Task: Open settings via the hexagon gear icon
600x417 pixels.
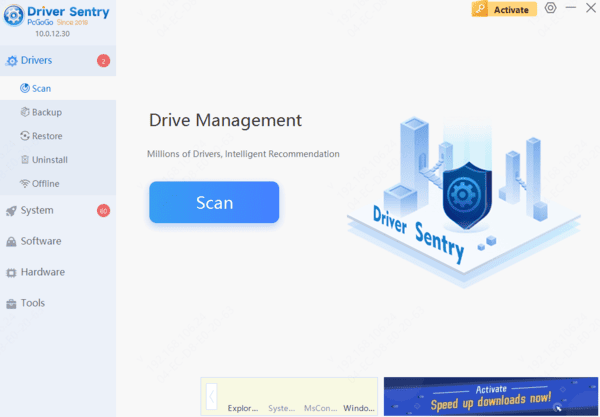Action: 550,8
